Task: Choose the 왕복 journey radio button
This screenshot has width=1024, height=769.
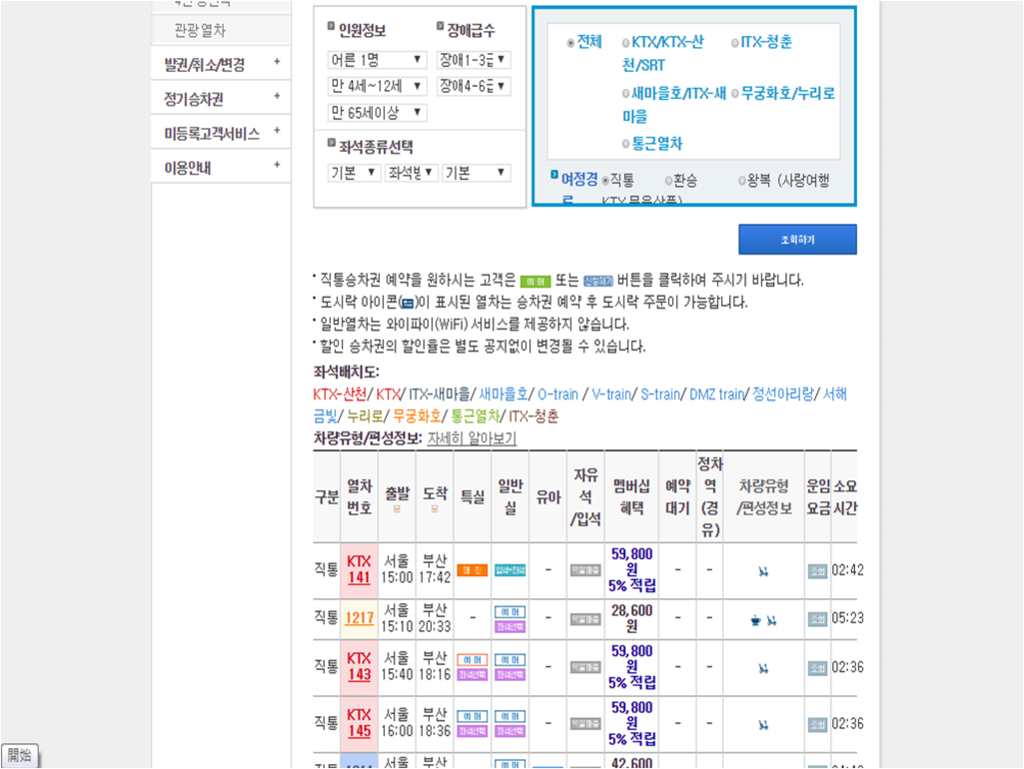Action: [x=742, y=181]
